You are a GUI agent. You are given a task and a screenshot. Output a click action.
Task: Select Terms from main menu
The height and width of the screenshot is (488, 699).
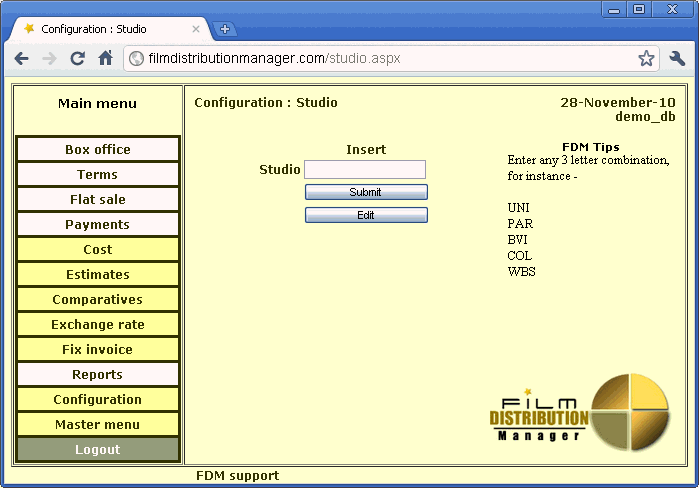98,175
